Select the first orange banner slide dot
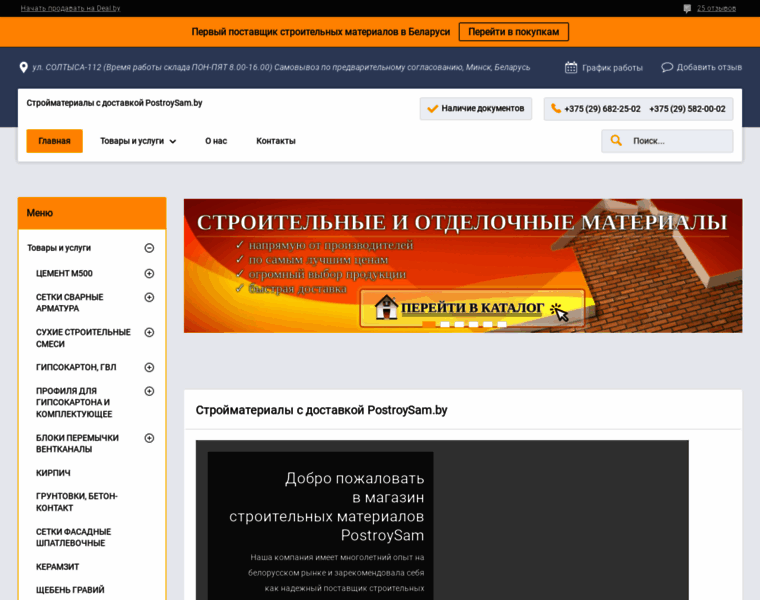Image resolution: width=760 pixels, height=600 pixels. pos(429,324)
